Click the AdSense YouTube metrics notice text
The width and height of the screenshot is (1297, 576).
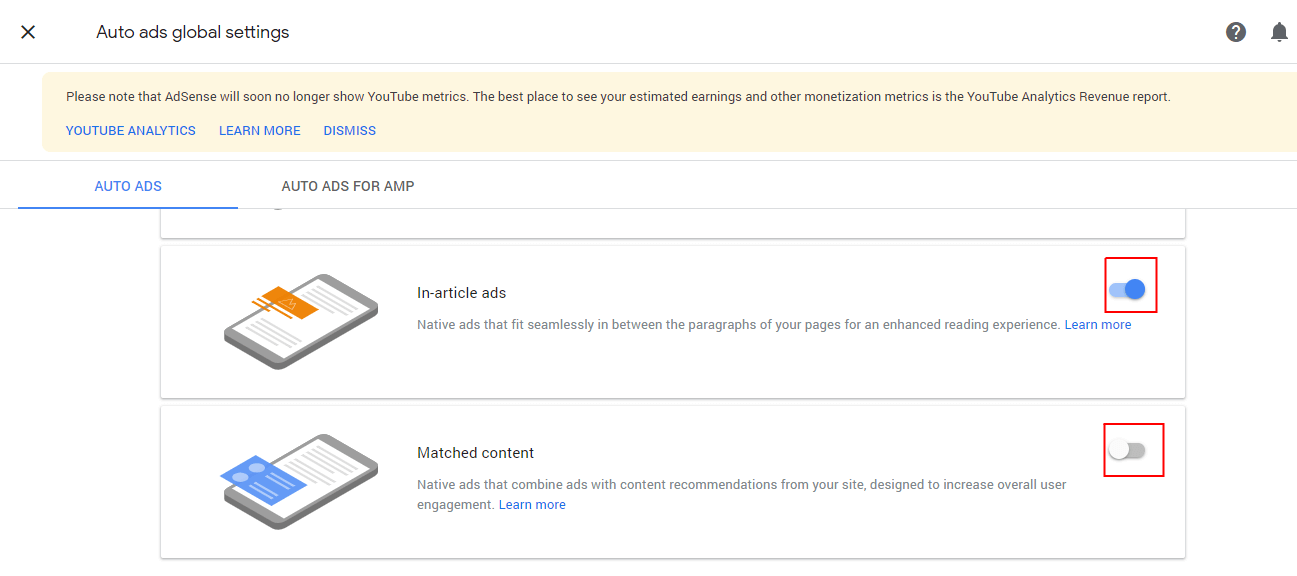coord(618,97)
